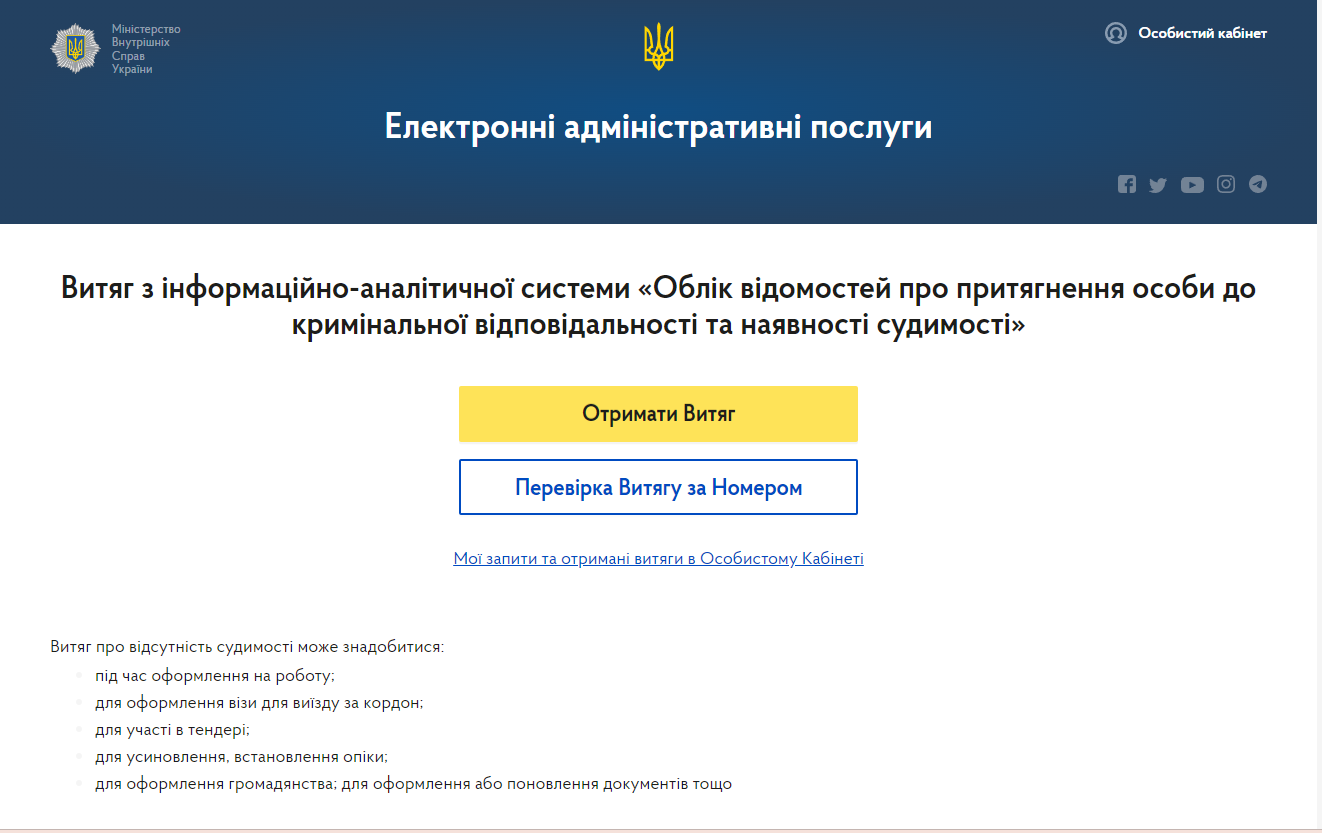The width and height of the screenshot is (1322, 833).
Task: Click the Електронні адміністративні послуги header title
Action: pyautogui.click(x=658, y=128)
